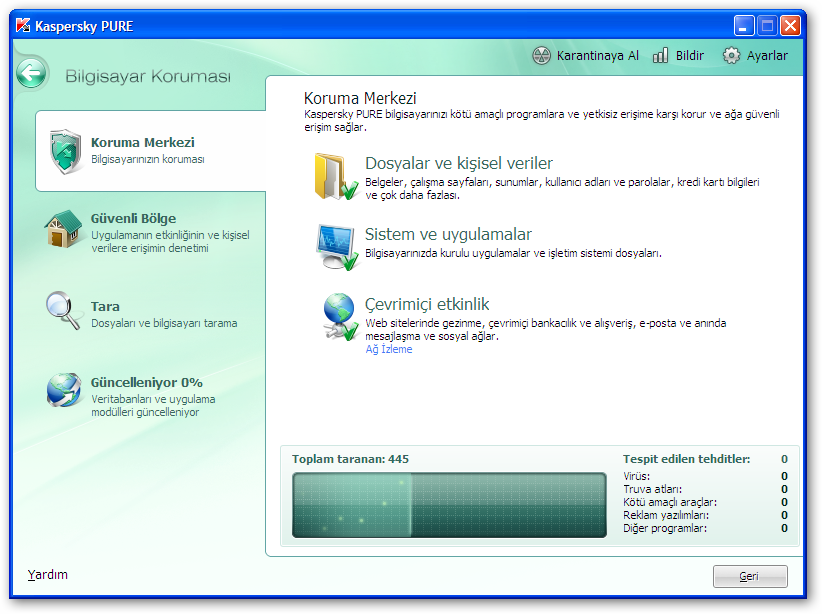Open the Koruma Merkezi section
Image resolution: width=822 pixels, height=614 pixels.
click(x=151, y=151)
